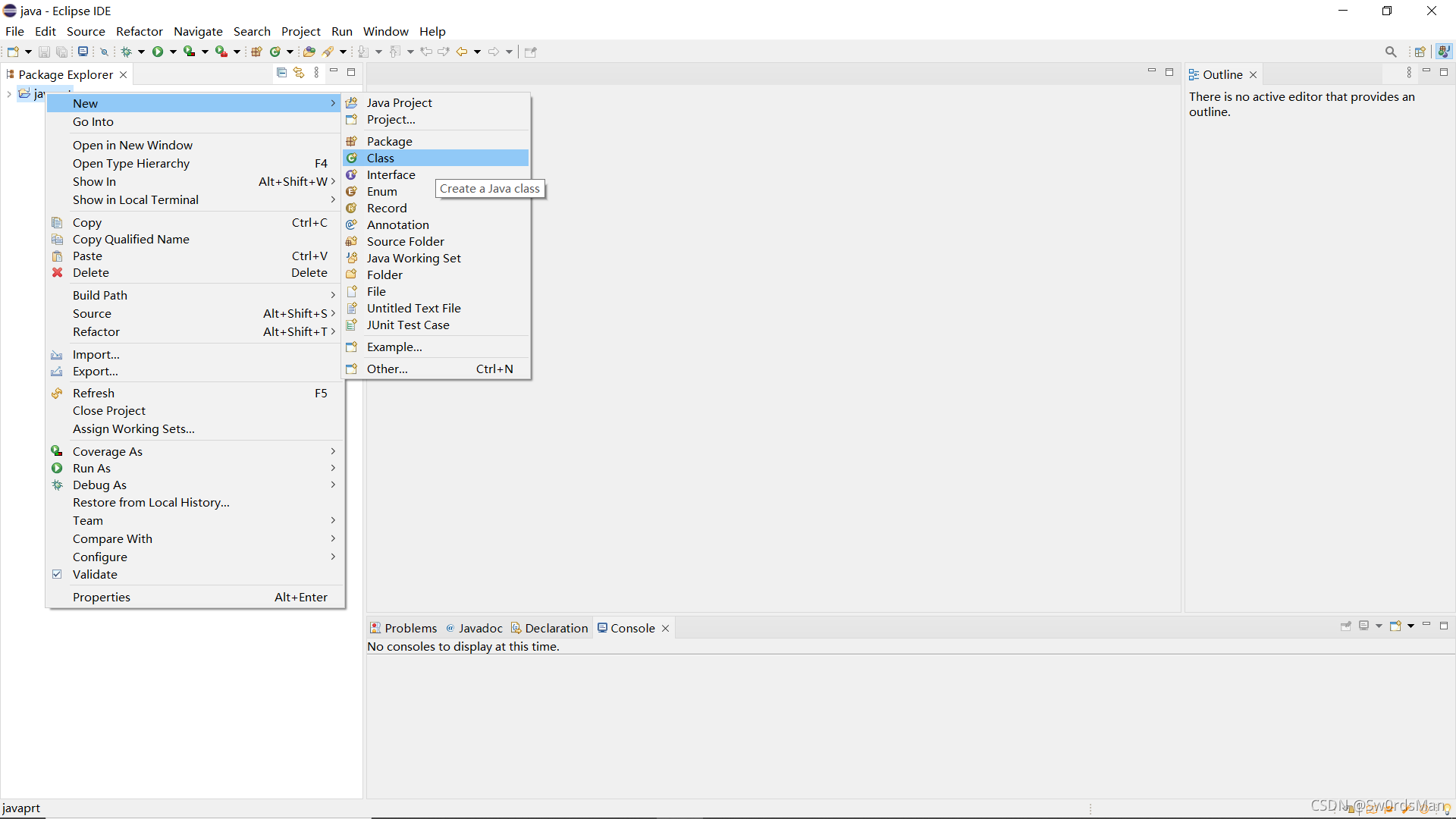Open the Navigate menu
The width and height of the screenshot is (1456, 819).
click(x=198, y=31)
